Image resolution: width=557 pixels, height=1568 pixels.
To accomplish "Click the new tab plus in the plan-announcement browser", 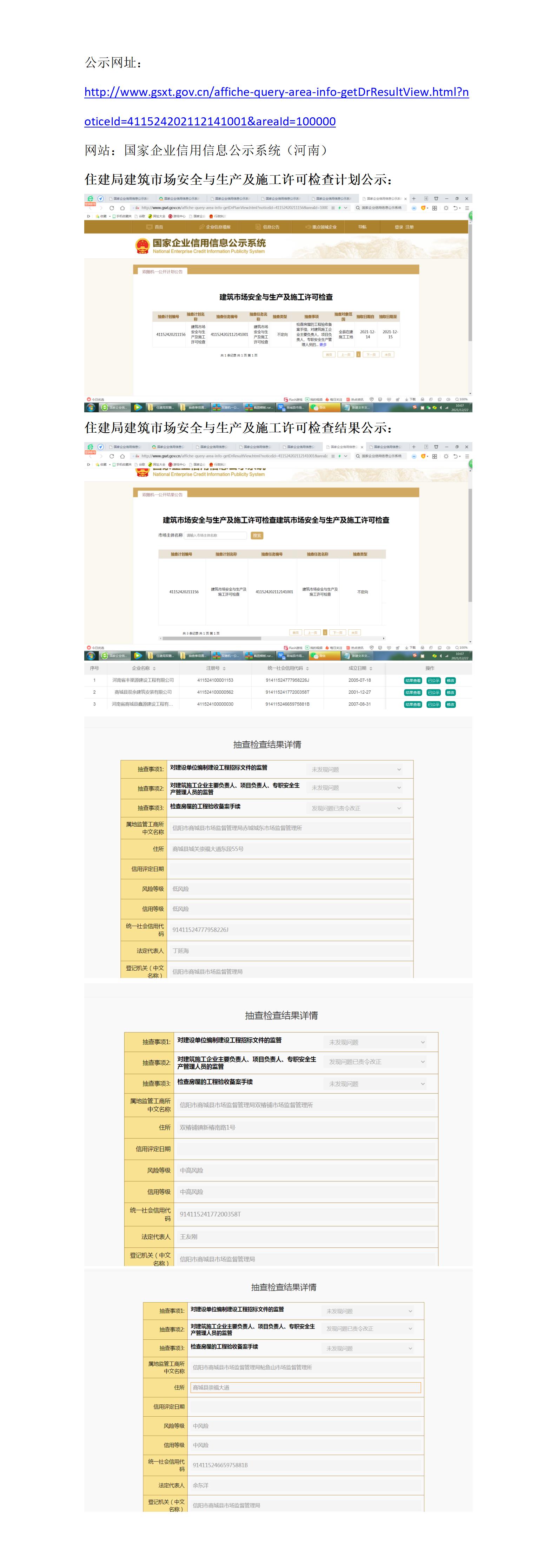I will (413, 198).
